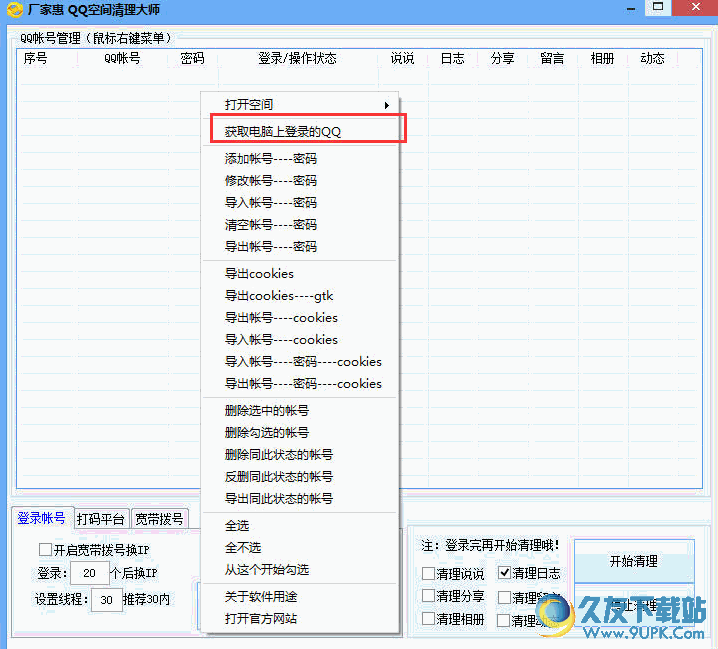This screenshot has height=649, width=718.
Task: Uncheck the 清理日志 checkbox
Action: [x=504, y=573]
